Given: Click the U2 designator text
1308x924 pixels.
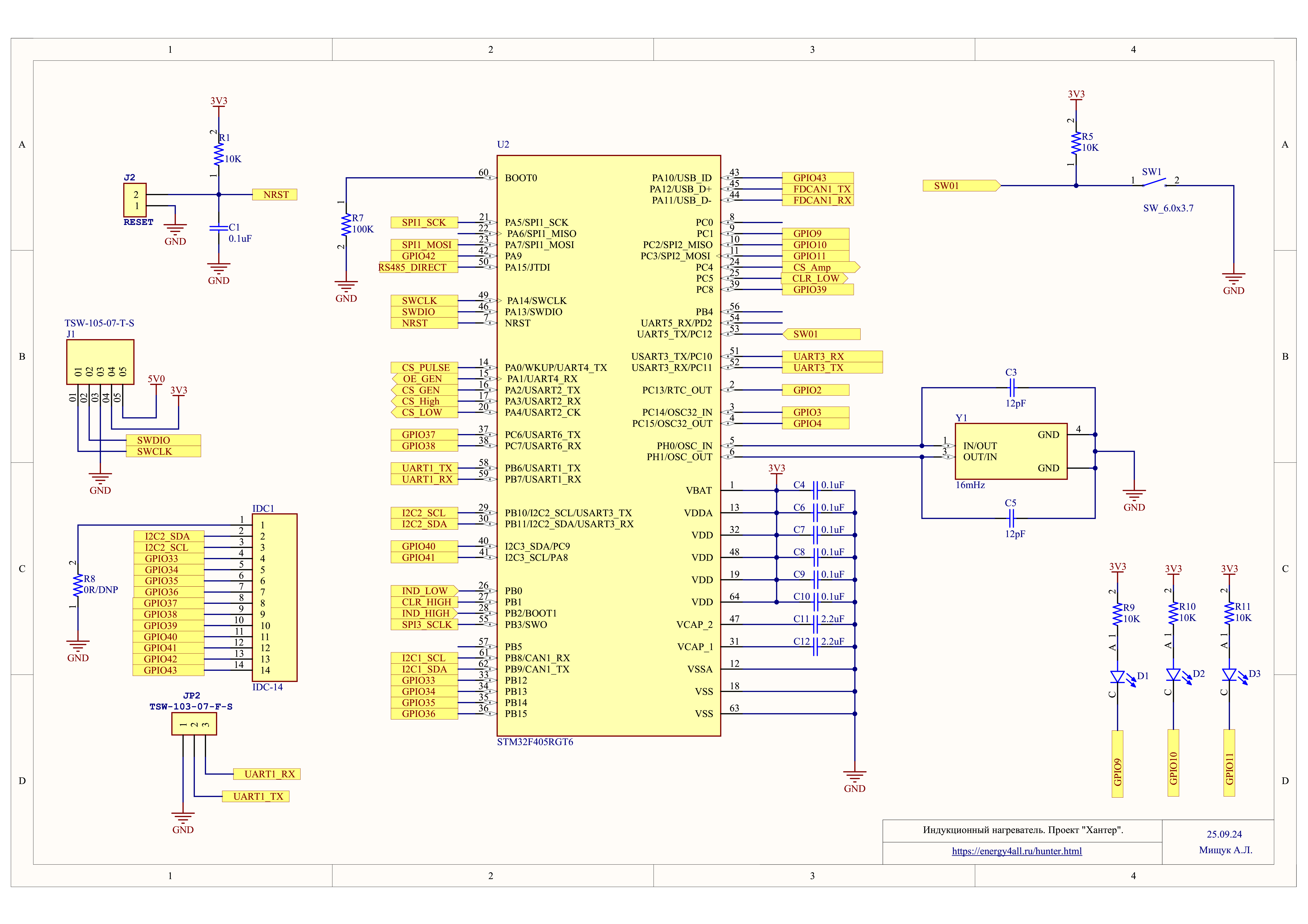Looking at the screenshot, I should [503, 145].
